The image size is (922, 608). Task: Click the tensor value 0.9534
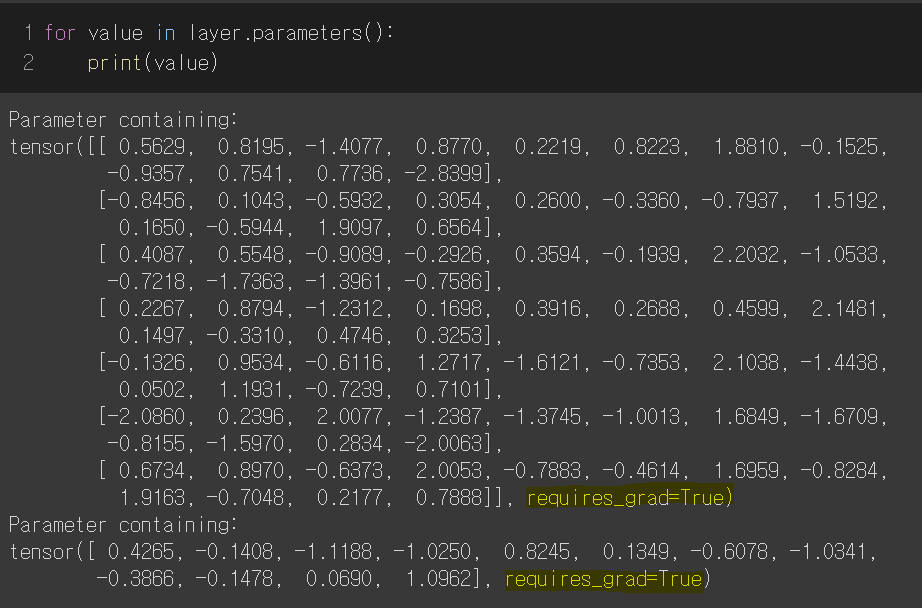251,363
